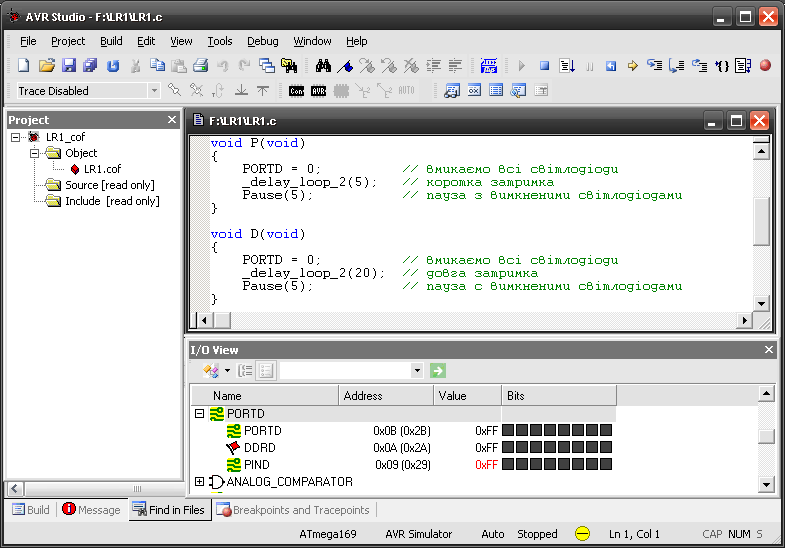The image size is (785, 548).
Task: Toggle bit 7 of PORTD register 0x0B
Action: (508, 430)
